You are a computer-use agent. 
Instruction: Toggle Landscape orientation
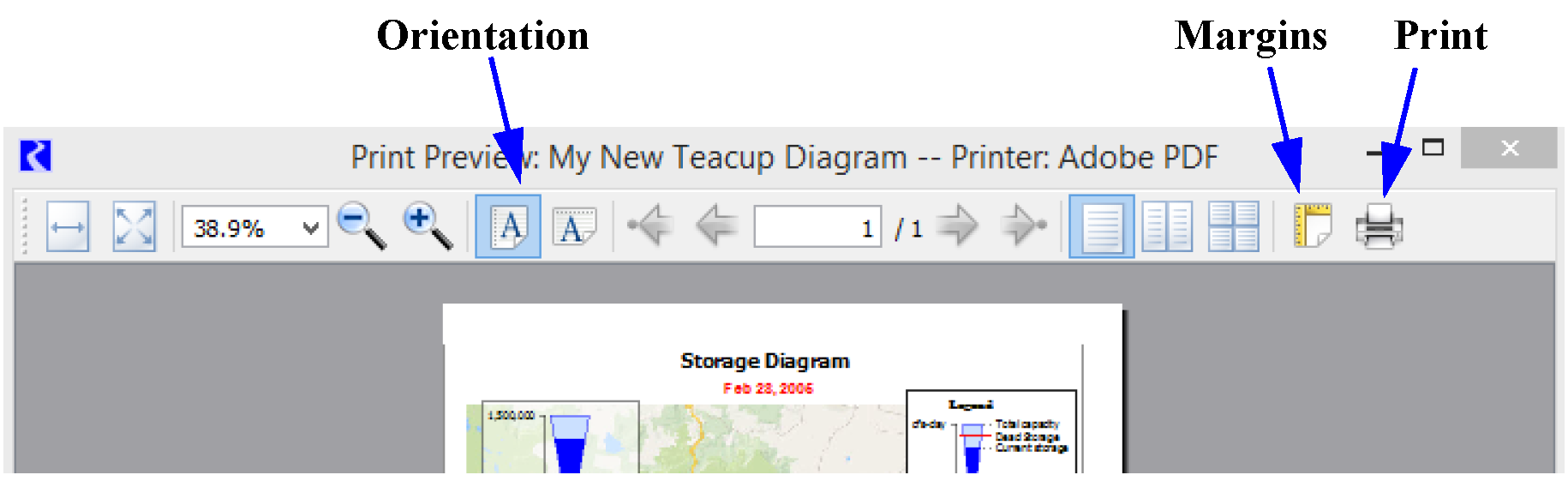pos(573,227)
